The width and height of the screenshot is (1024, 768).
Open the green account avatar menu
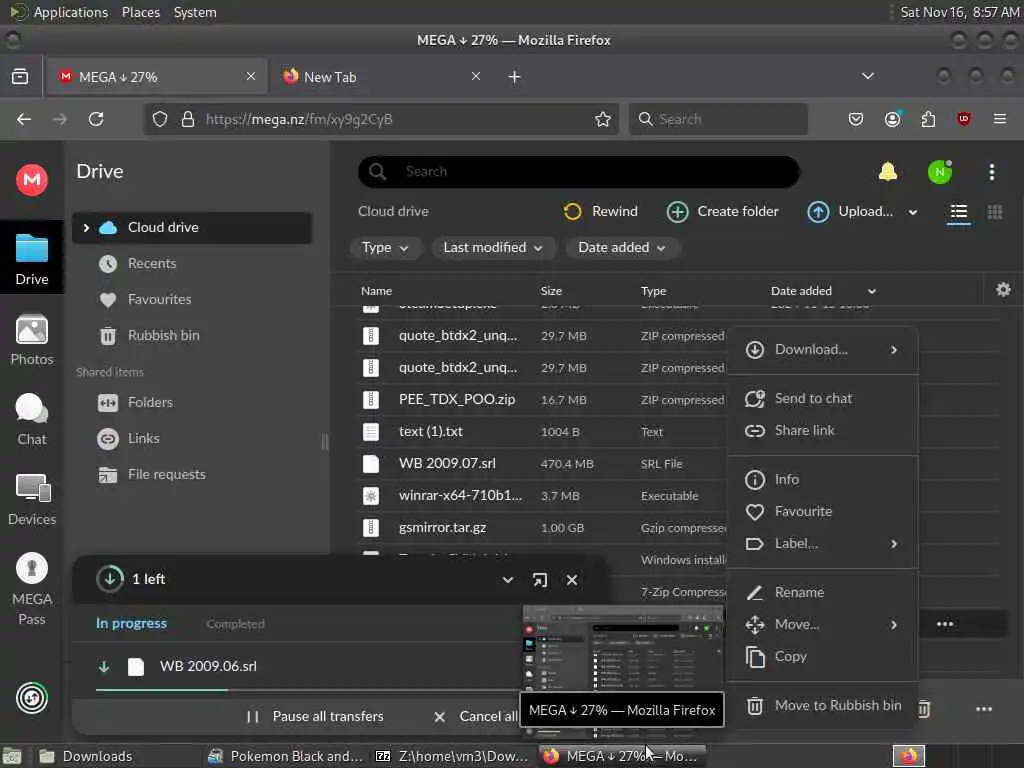point(940,172)
